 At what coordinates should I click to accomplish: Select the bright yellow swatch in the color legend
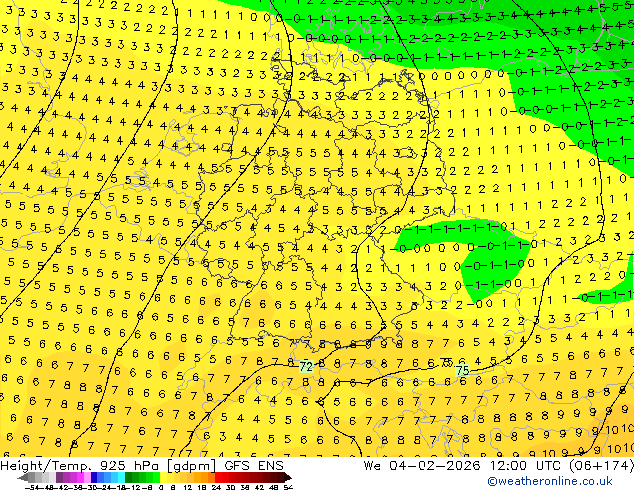pos(163,477)
